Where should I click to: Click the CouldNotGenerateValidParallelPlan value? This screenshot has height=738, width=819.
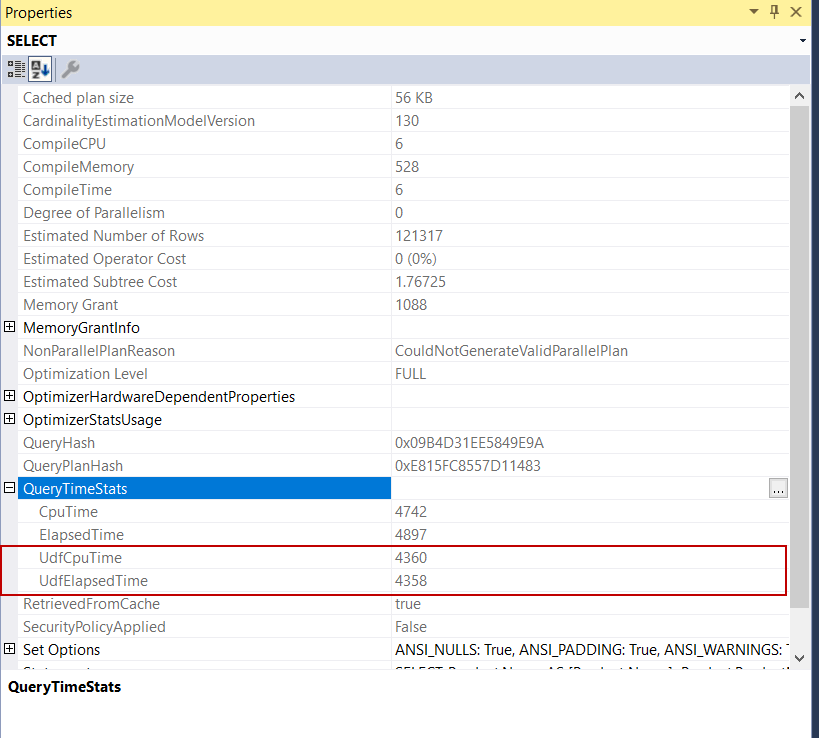511,350
